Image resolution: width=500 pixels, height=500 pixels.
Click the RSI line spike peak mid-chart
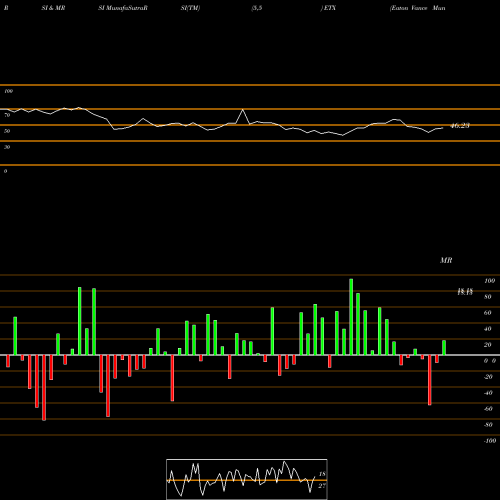(x=243, y=110)
